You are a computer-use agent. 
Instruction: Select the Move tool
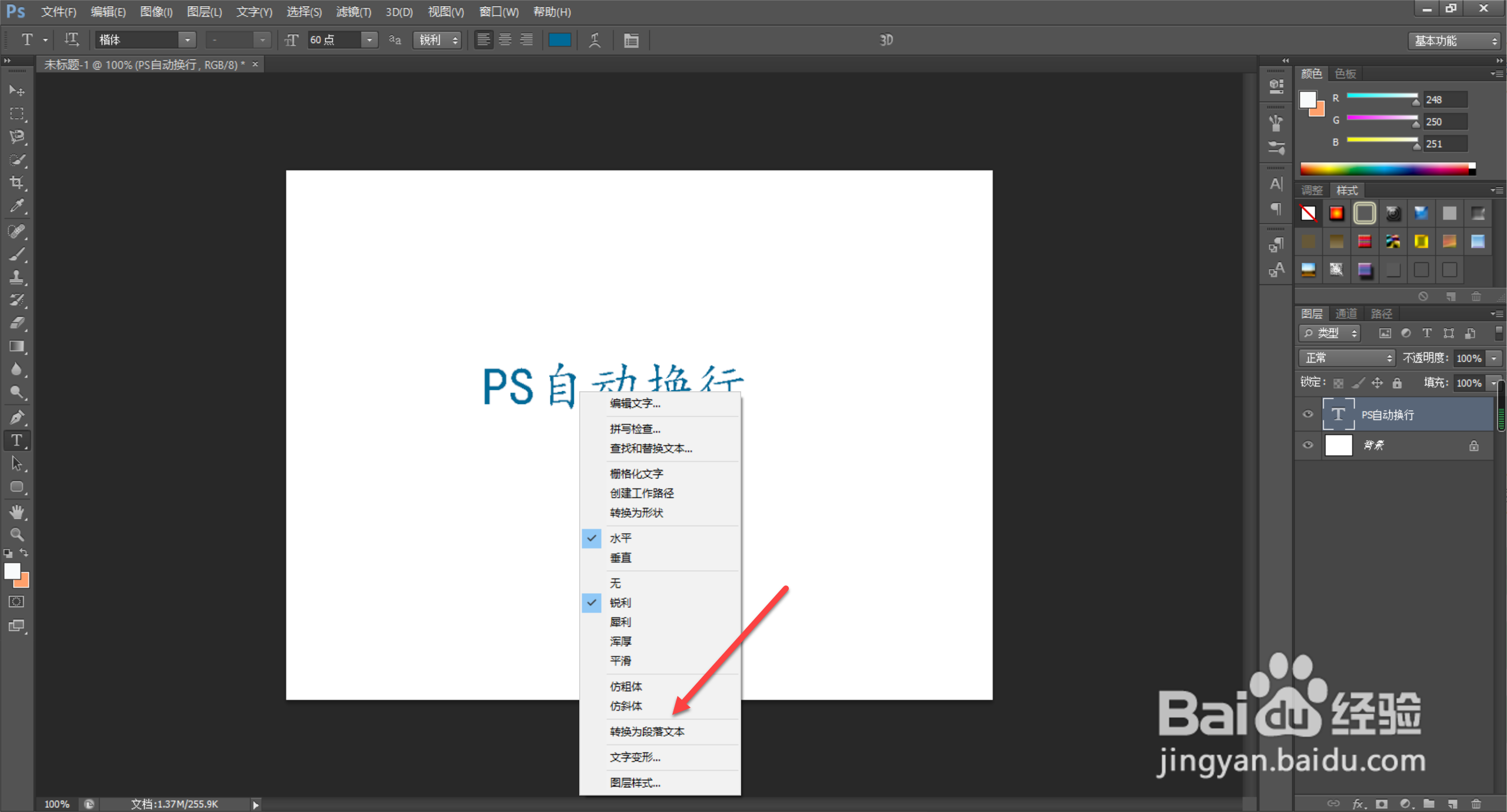pyautogui.click(x=16, y=90)
